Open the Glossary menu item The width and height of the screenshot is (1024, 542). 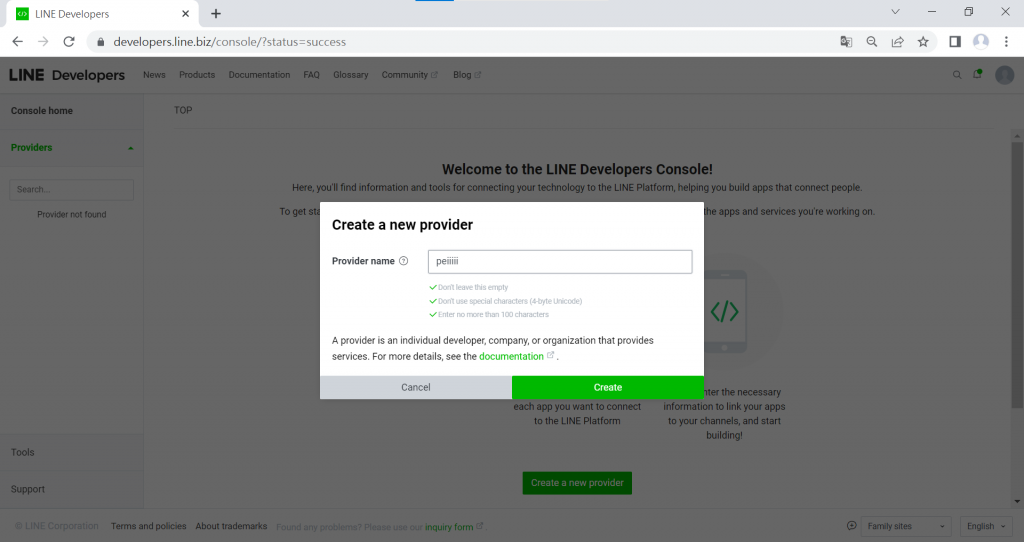coord(351,75)
